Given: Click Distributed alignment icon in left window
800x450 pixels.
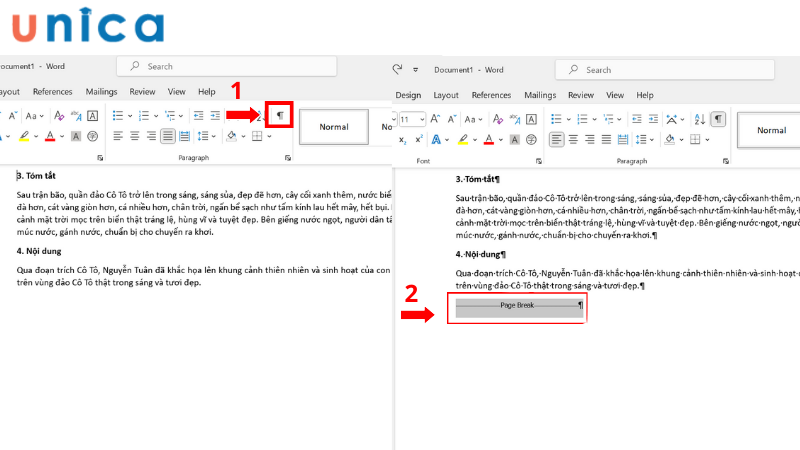Looking at the screenshot, I should [x=184, y=136].
